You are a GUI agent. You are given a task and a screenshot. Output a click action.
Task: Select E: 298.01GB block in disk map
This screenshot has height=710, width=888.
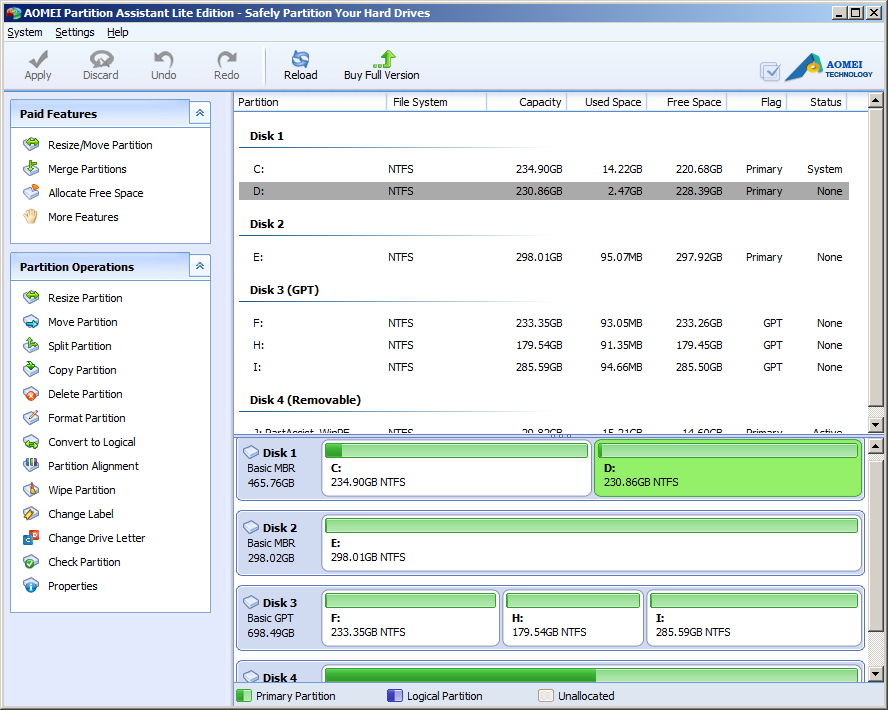coord(592,543)
